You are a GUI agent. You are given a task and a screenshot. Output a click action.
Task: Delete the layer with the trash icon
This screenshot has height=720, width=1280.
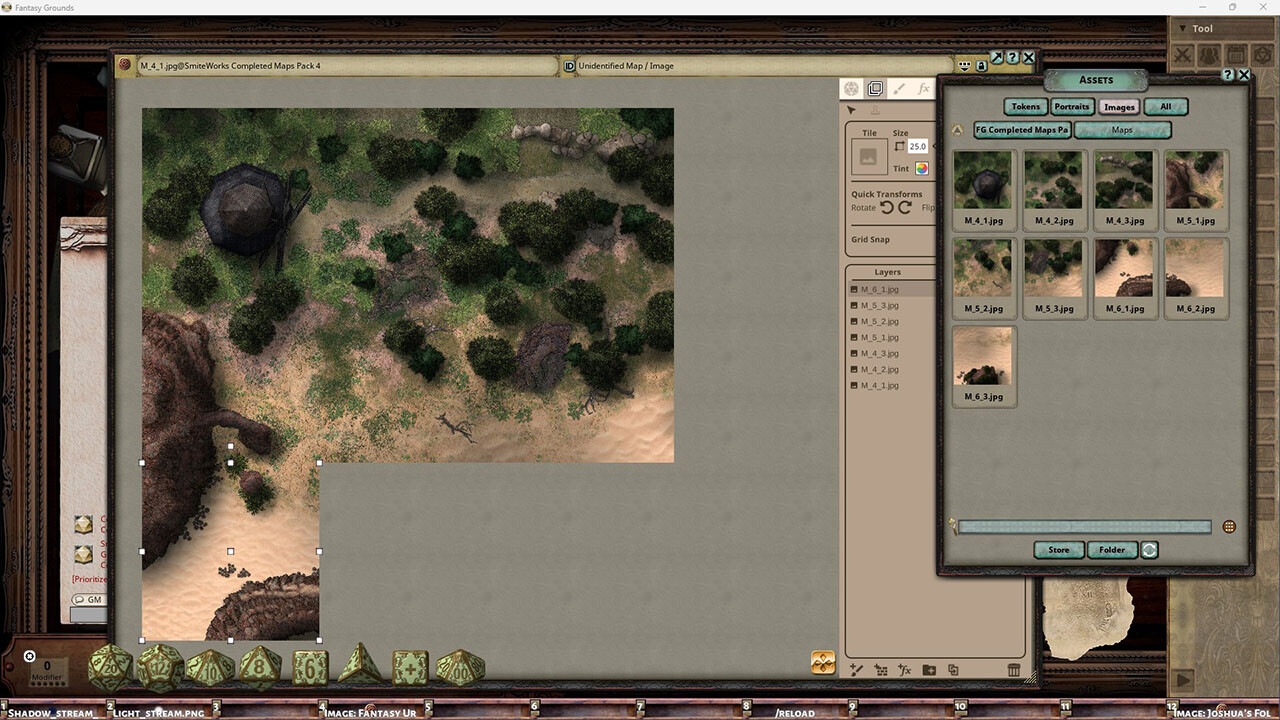(1014, 670)
